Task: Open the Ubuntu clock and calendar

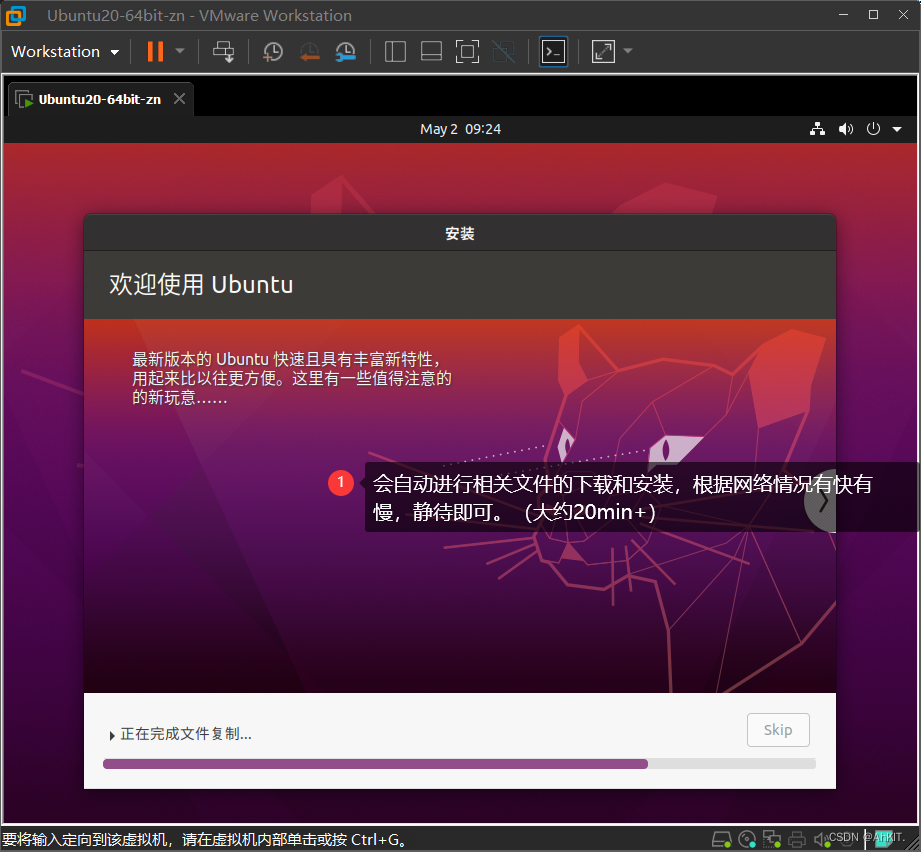Action: tap(460, 129)
